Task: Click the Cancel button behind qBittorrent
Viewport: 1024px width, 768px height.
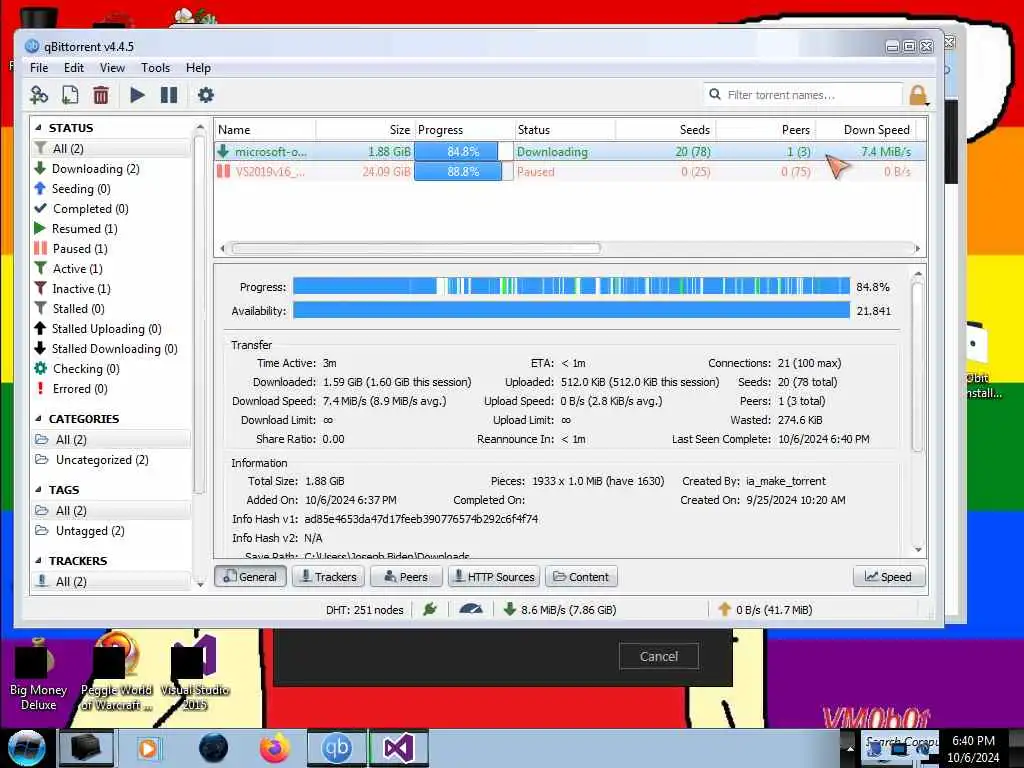Action: 658,656
